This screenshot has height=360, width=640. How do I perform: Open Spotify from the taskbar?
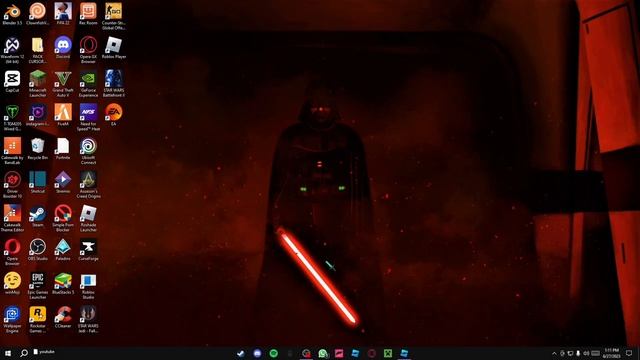click(273, 353)
